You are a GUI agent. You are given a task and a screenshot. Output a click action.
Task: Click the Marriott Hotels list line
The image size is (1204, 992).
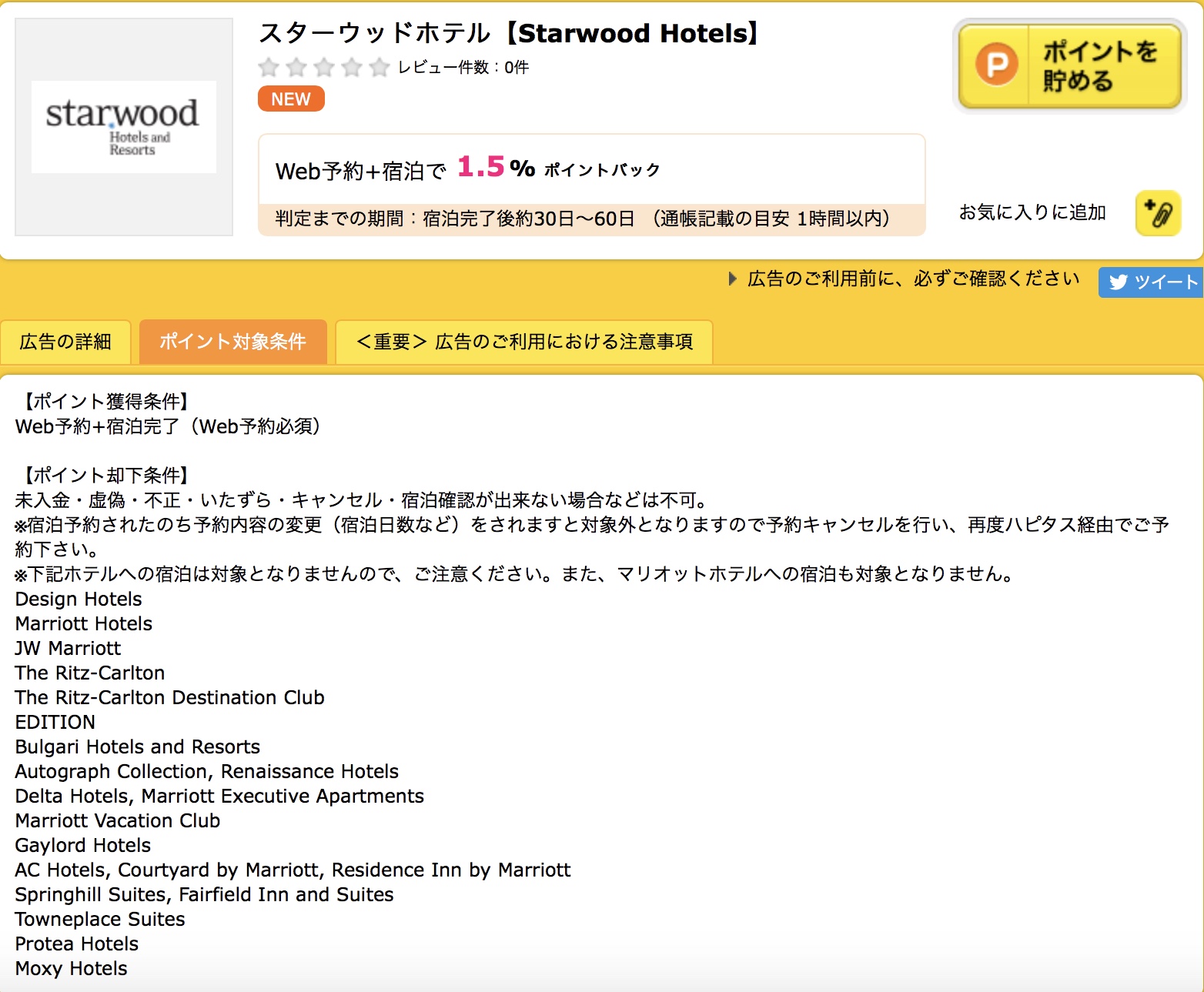tap(84, 623)
